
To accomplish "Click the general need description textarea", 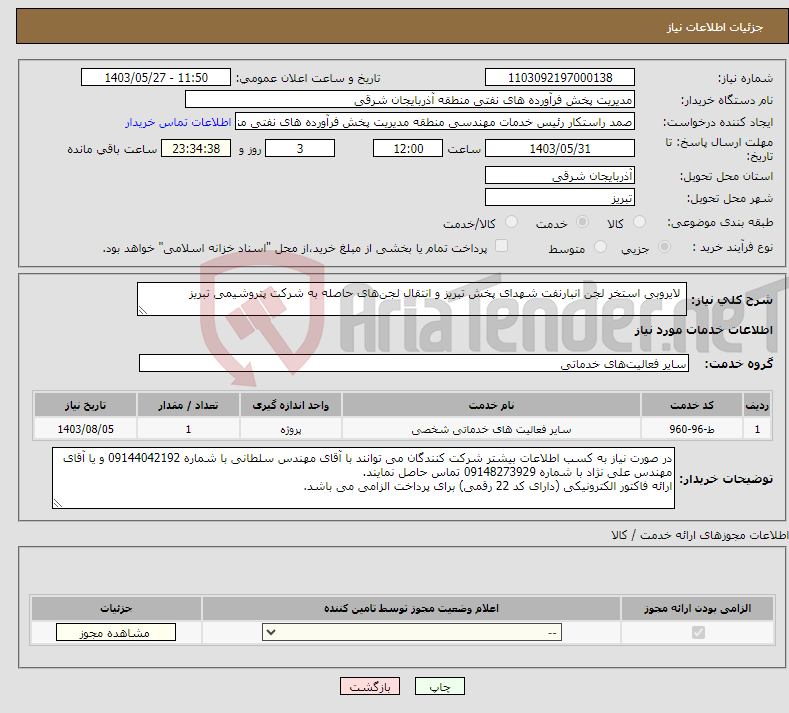I will click(412, 299).
